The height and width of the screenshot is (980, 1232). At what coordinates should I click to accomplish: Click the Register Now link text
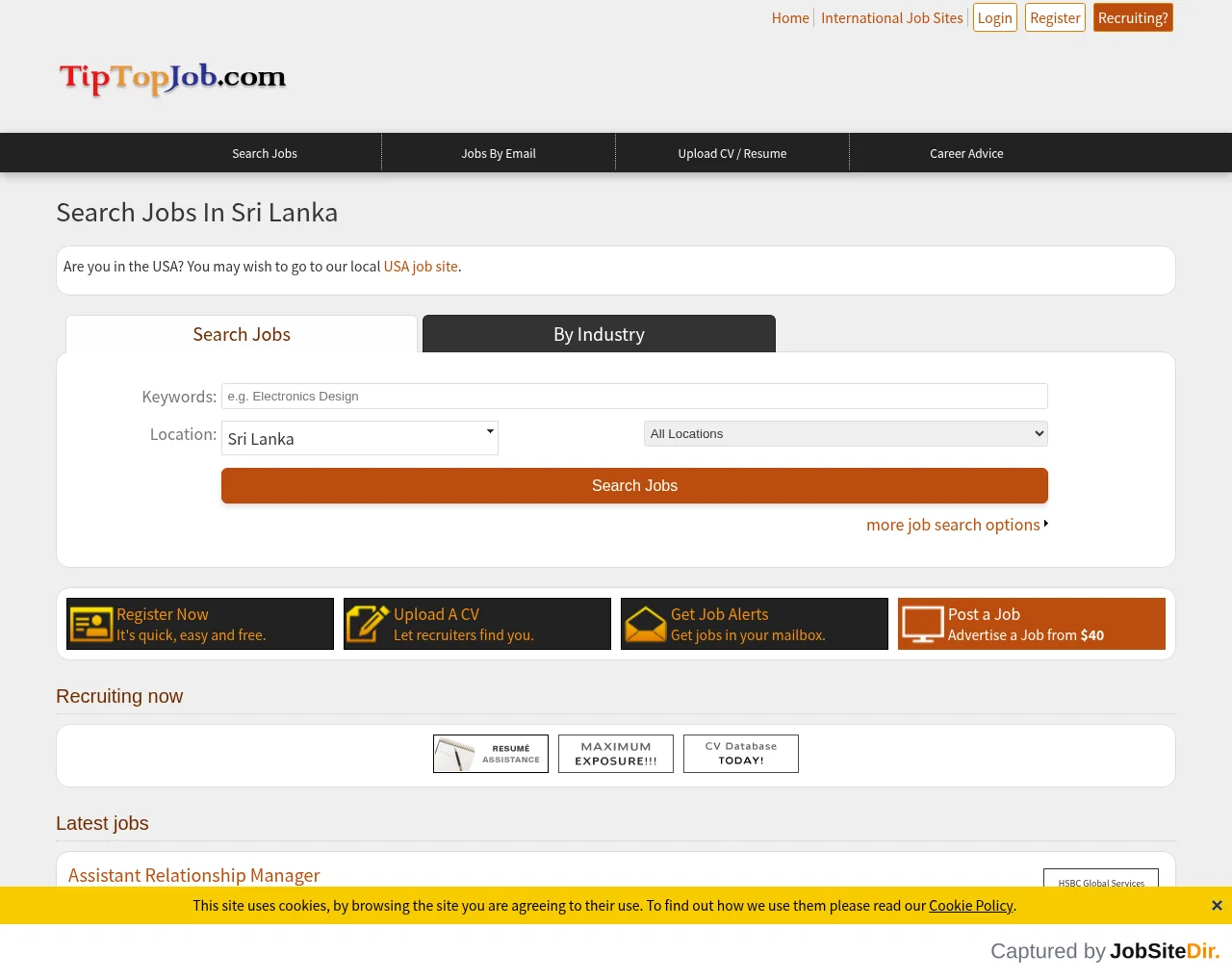[163, 614]
